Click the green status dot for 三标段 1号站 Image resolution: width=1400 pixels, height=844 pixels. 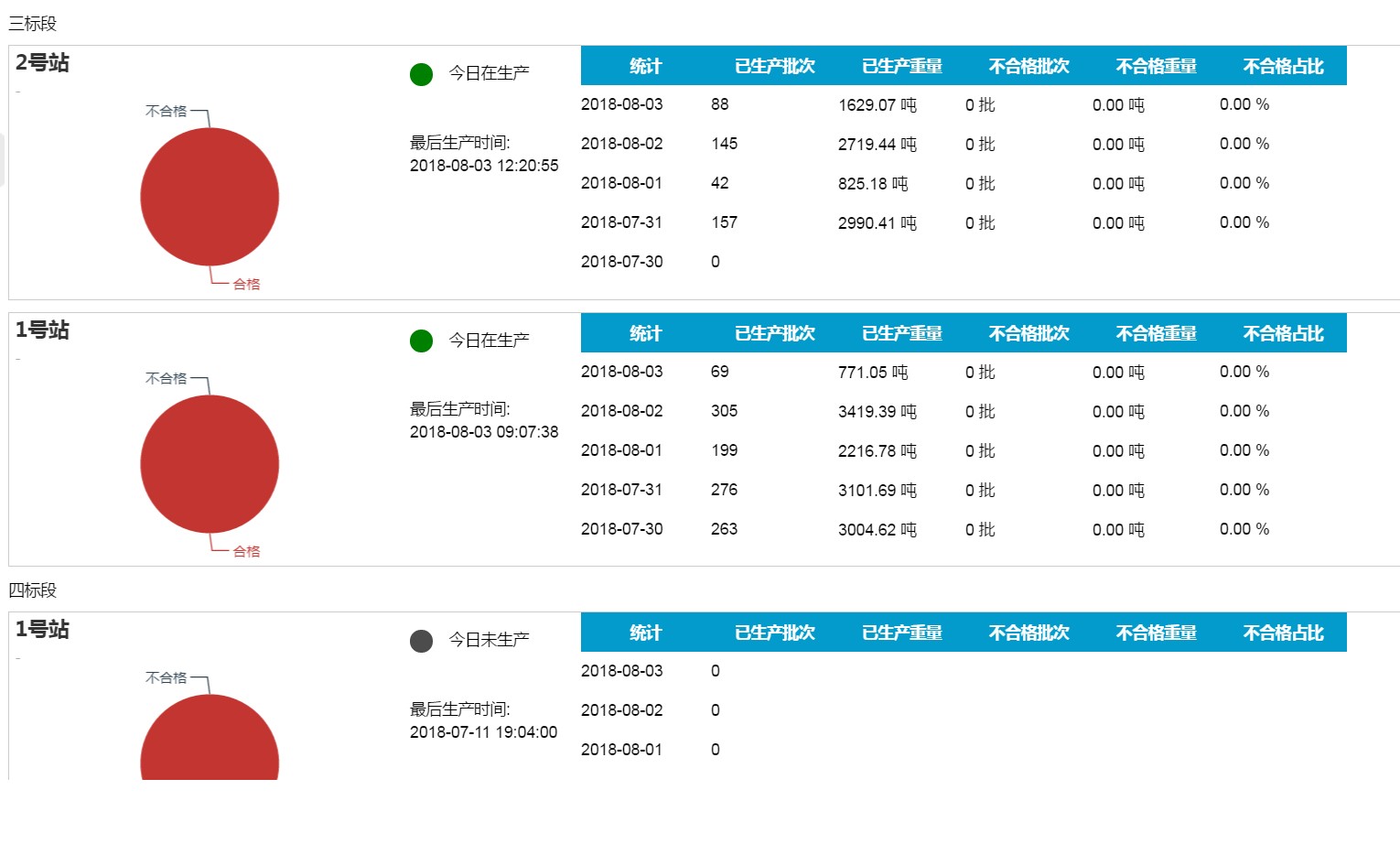tap(421, 341)
